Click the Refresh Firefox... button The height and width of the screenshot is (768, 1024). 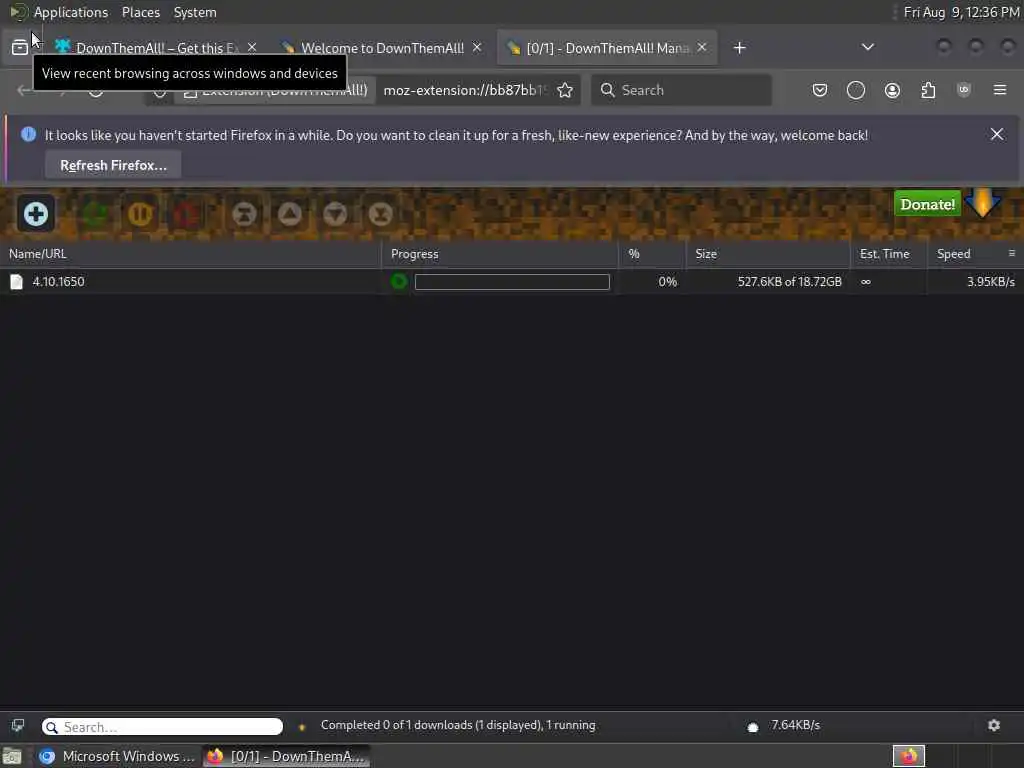click(x=113, y=165)
